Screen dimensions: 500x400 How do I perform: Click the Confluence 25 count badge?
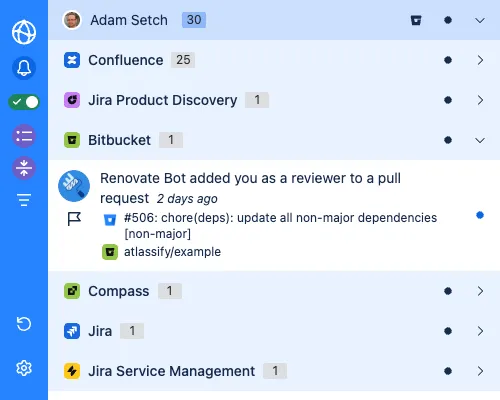tap(183, 60)
